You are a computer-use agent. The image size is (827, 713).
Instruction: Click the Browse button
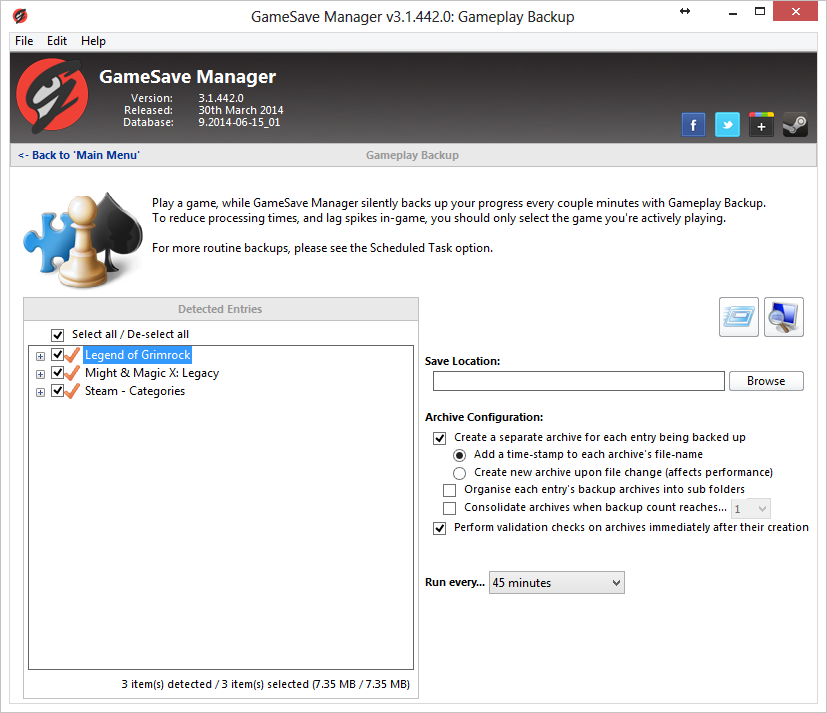[766, 381]
